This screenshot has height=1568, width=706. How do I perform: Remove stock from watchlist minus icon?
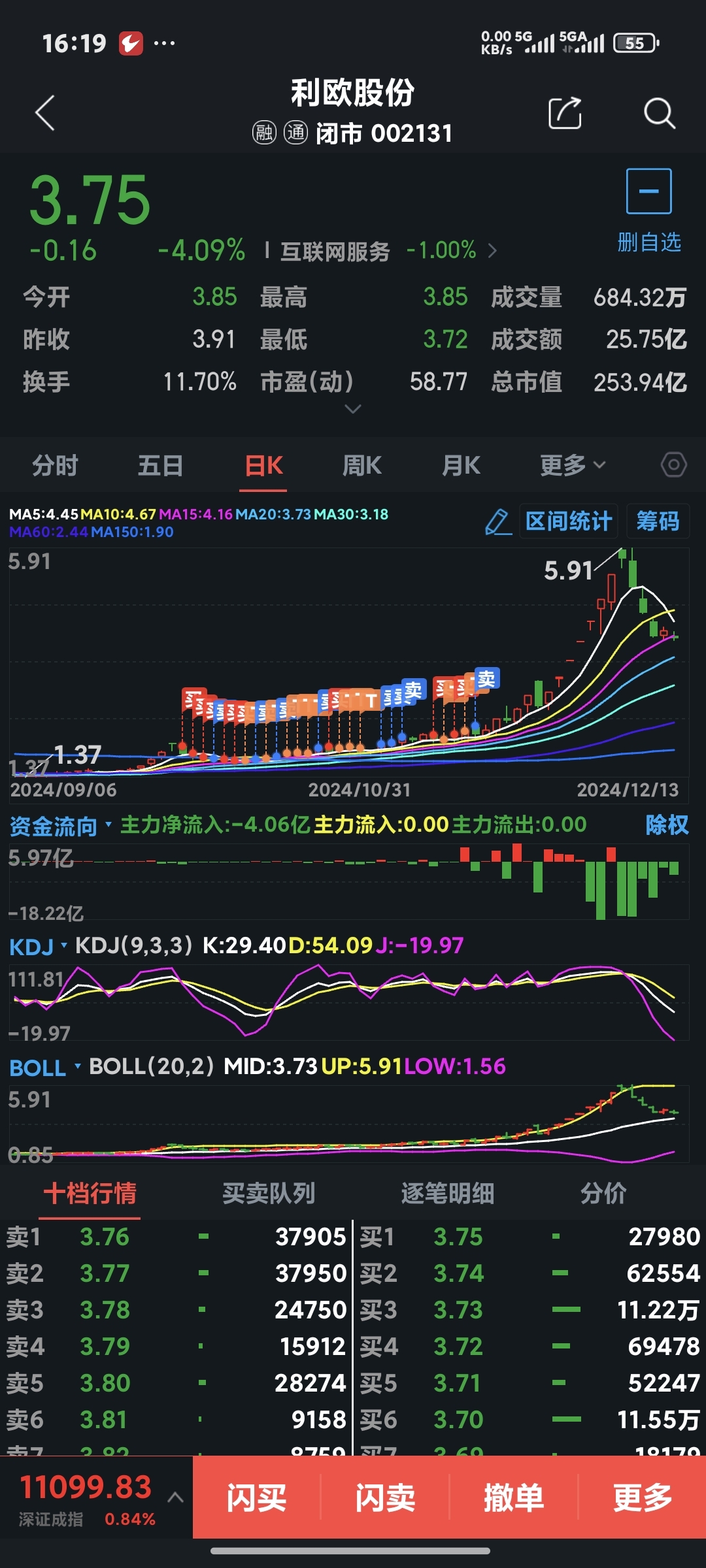point(649,191)
